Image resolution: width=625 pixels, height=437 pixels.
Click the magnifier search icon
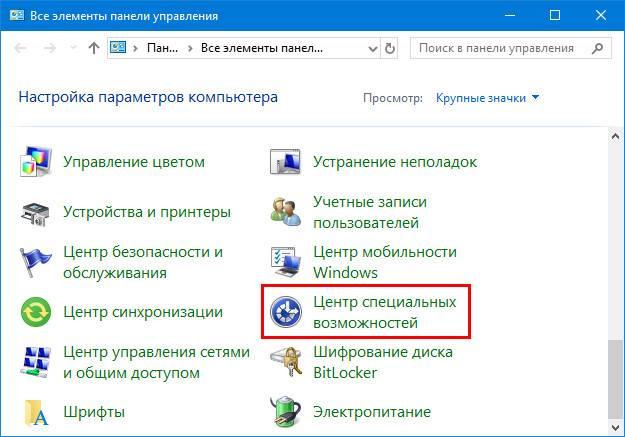coord(597,48)
